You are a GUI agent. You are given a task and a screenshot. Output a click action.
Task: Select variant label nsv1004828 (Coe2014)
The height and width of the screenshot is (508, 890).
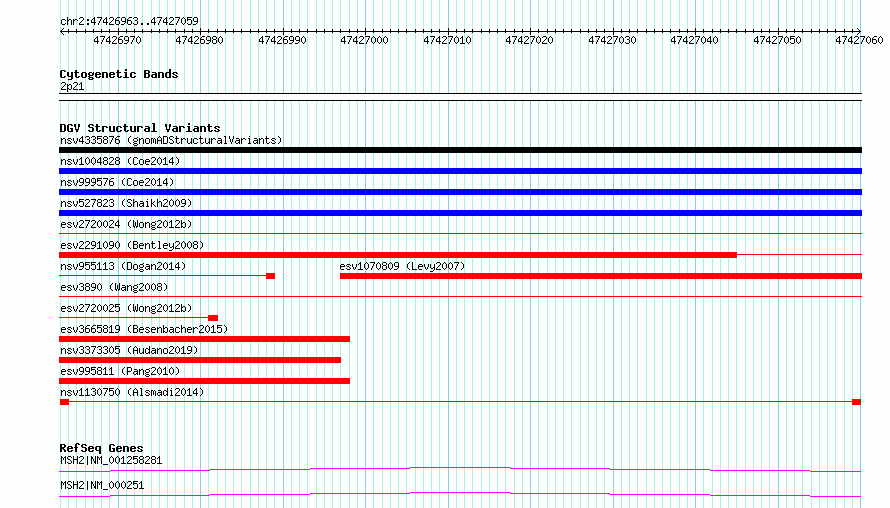[x=120, y=161]
